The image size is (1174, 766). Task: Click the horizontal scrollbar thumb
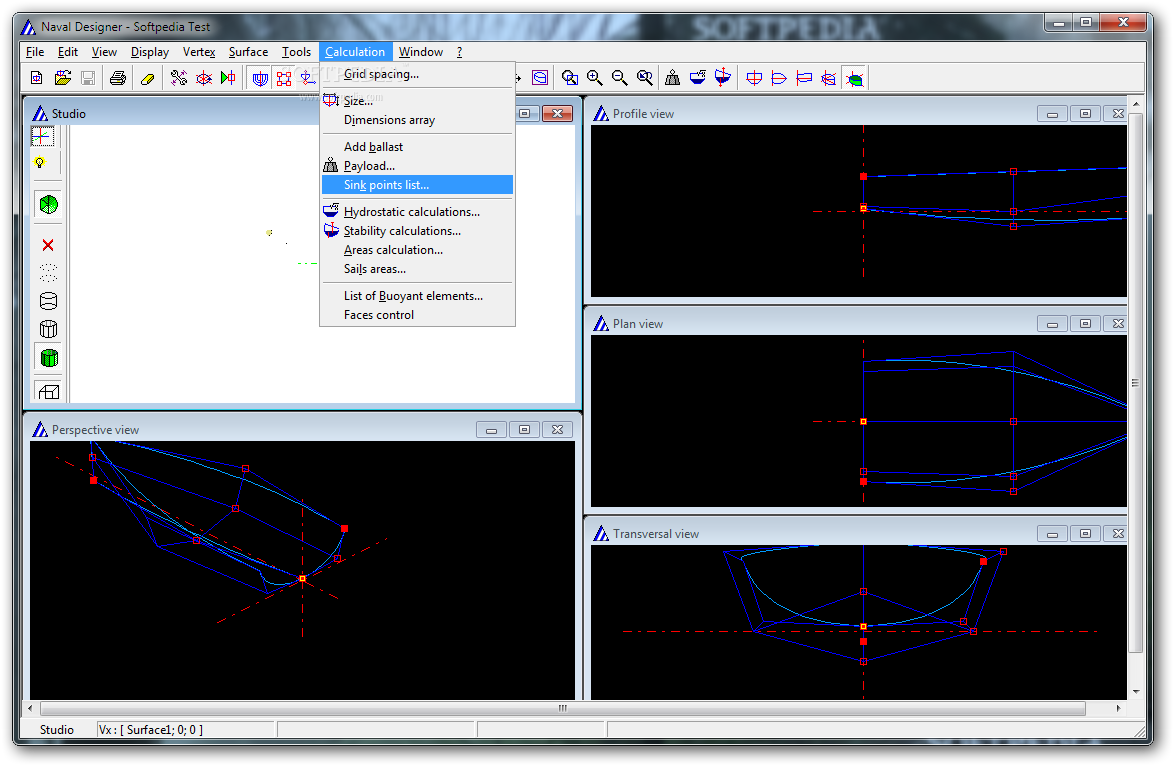(562, 708)
